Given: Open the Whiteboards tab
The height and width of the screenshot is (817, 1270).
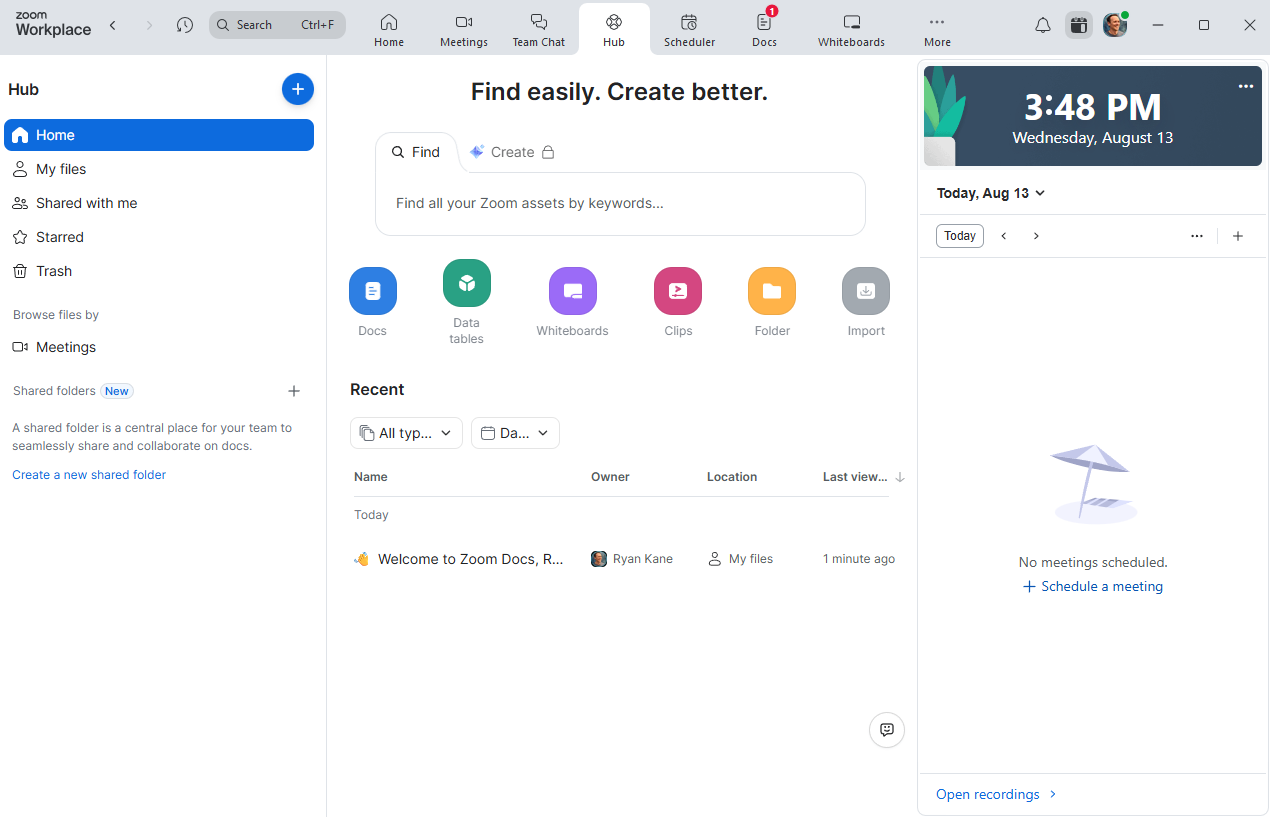Looking at the screenshot, I should point(851,30).
